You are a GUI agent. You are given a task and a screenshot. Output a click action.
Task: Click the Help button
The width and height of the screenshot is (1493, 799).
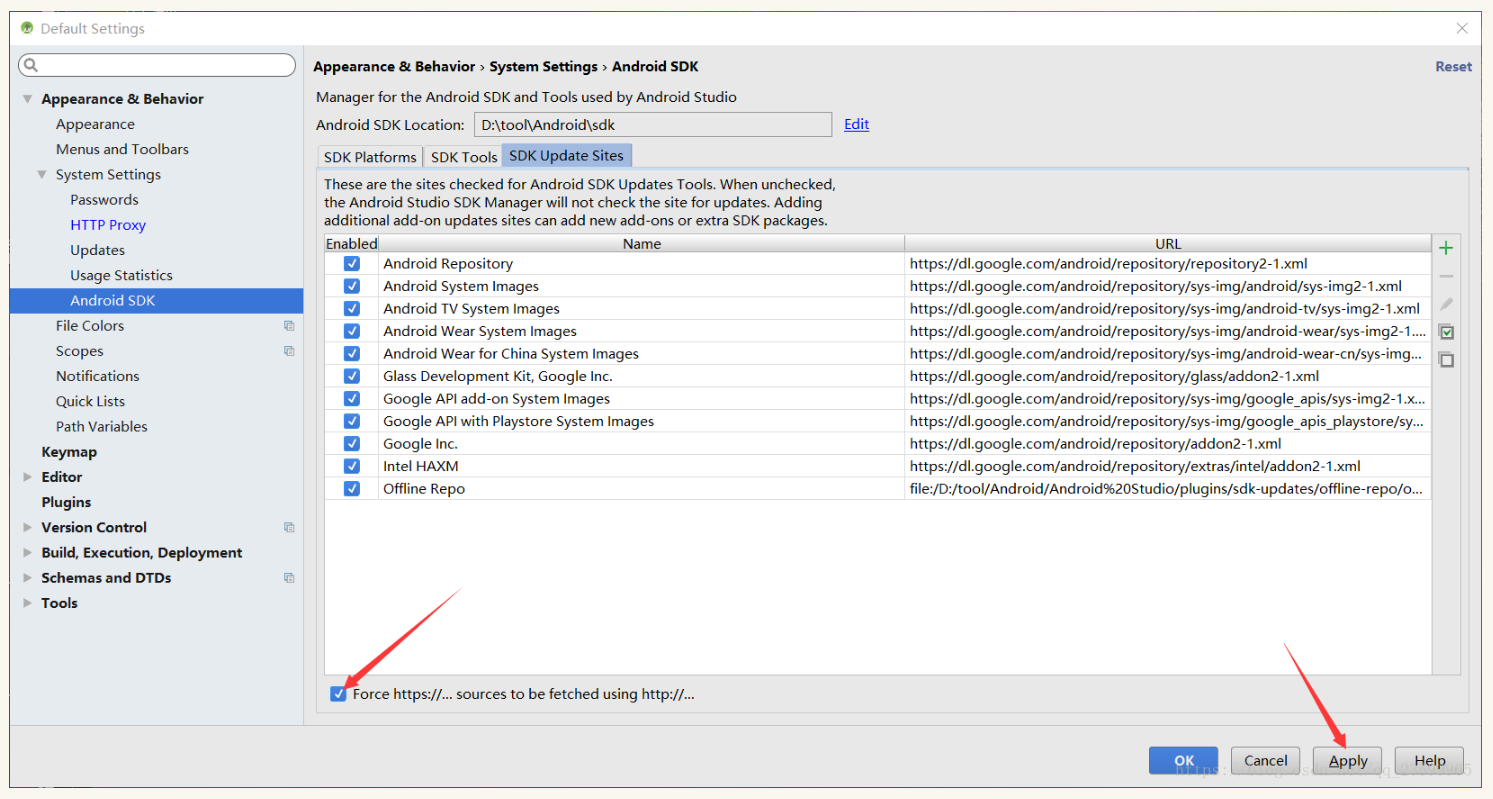(1429, 760)
